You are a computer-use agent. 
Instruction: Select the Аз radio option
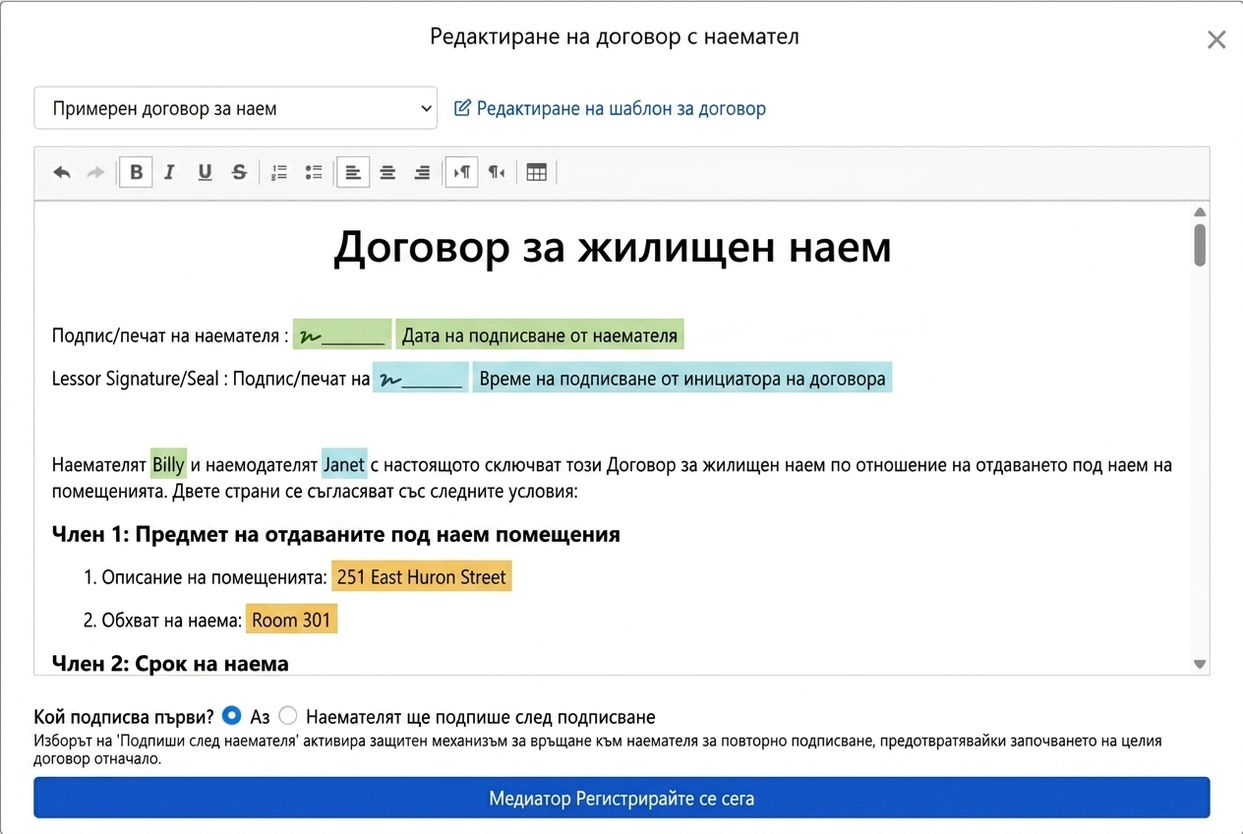(x=232, y=716)
